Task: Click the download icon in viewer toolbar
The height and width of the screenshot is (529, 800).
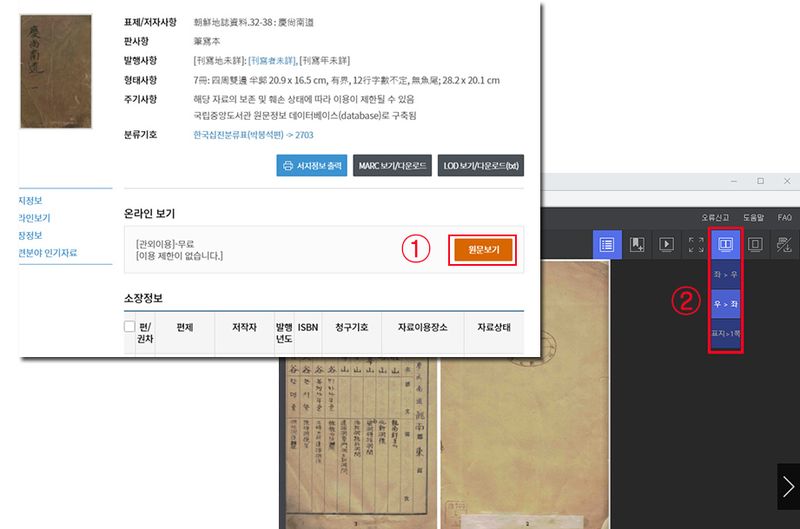Action: pos(785,244)
